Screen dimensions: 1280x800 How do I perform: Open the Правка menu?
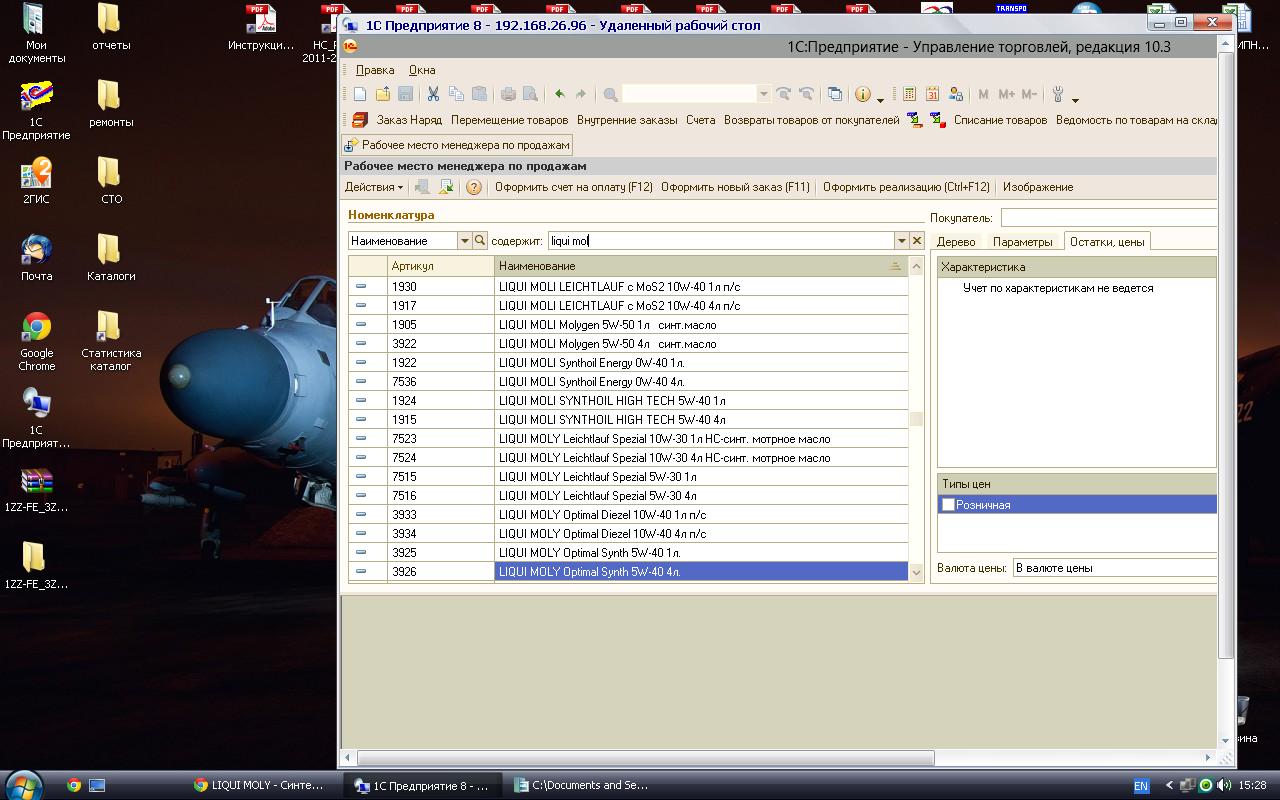pos(375,70)
